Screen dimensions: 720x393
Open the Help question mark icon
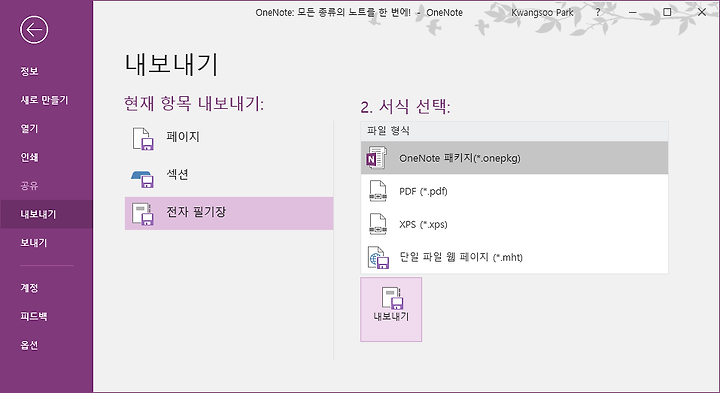click(x=597, y=12)
